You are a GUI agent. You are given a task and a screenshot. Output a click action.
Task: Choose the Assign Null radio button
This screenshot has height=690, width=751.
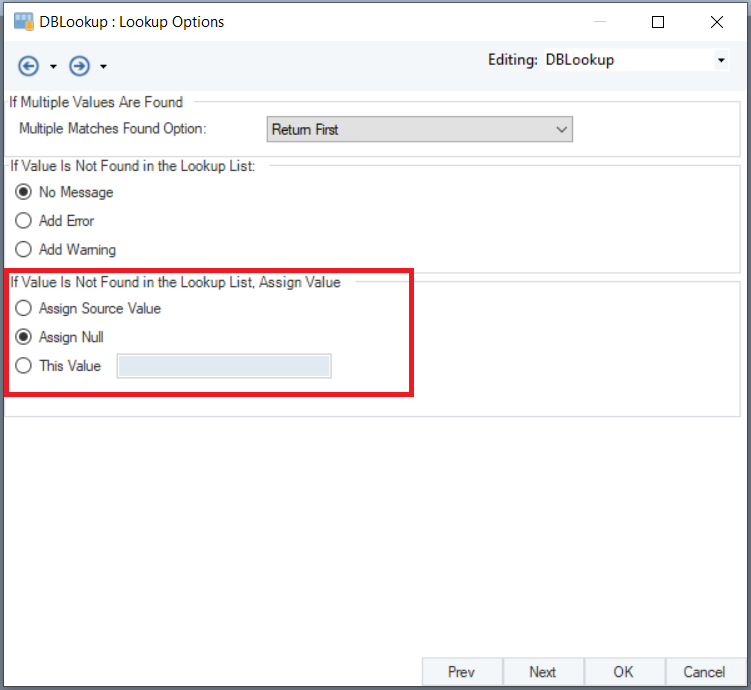pyautogui.click(x=24, y=337)
